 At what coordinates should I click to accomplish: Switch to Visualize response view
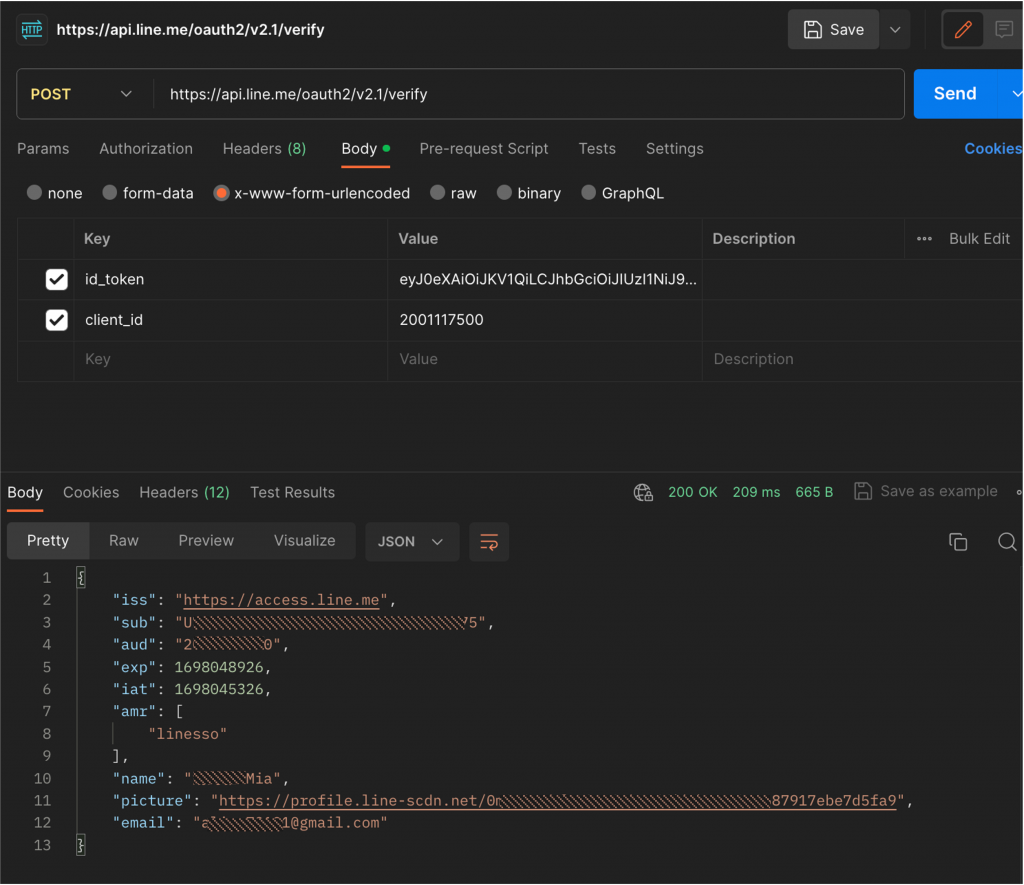pos(304,541)
